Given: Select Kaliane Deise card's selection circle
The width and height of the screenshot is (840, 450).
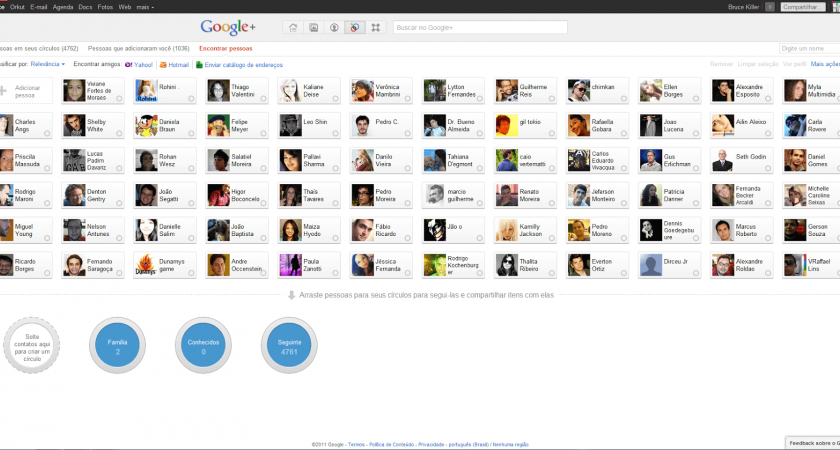Looking at the screenshot, I should pos(335,99).
